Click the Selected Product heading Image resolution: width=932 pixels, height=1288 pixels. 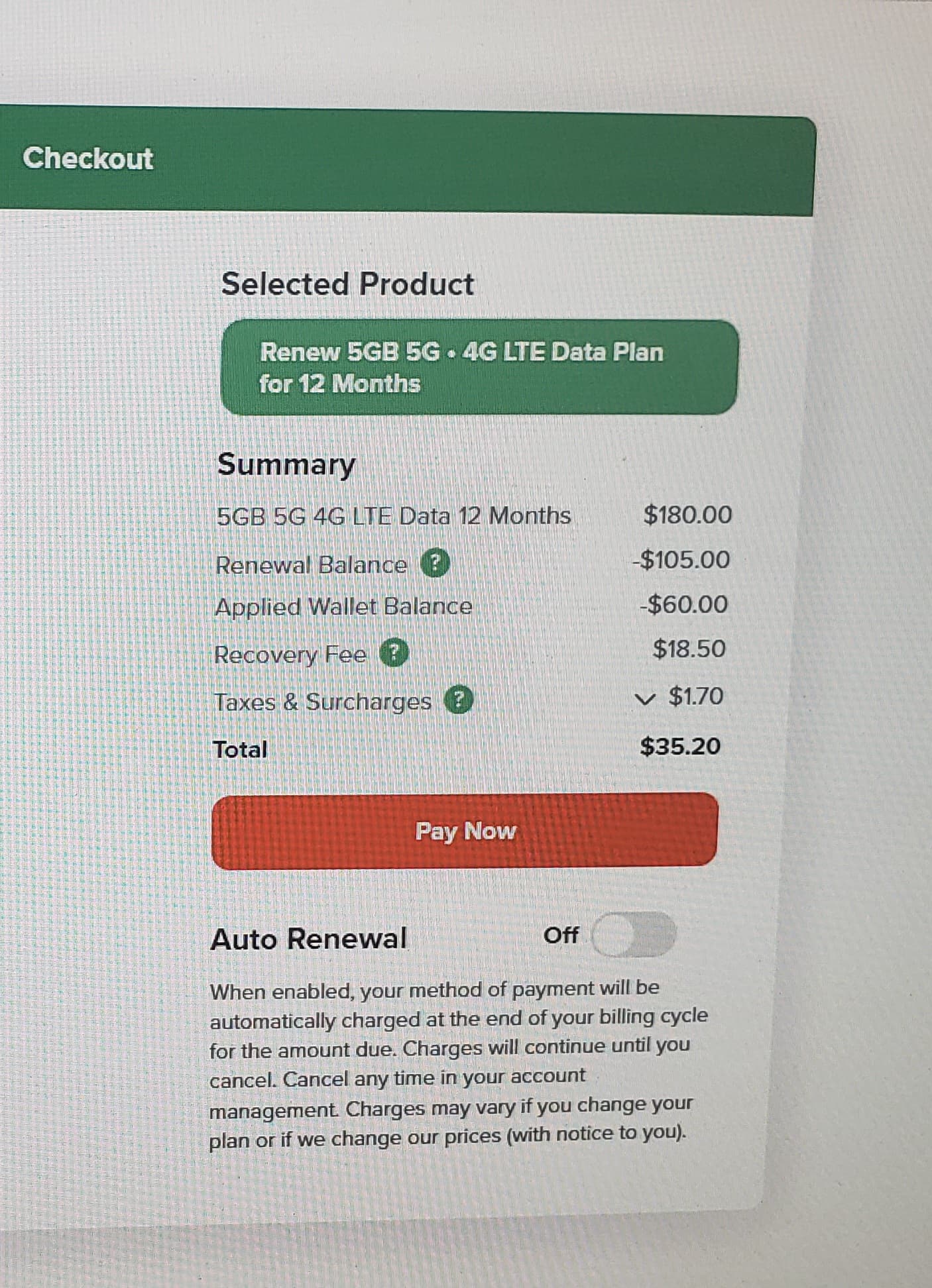[347, 284]
